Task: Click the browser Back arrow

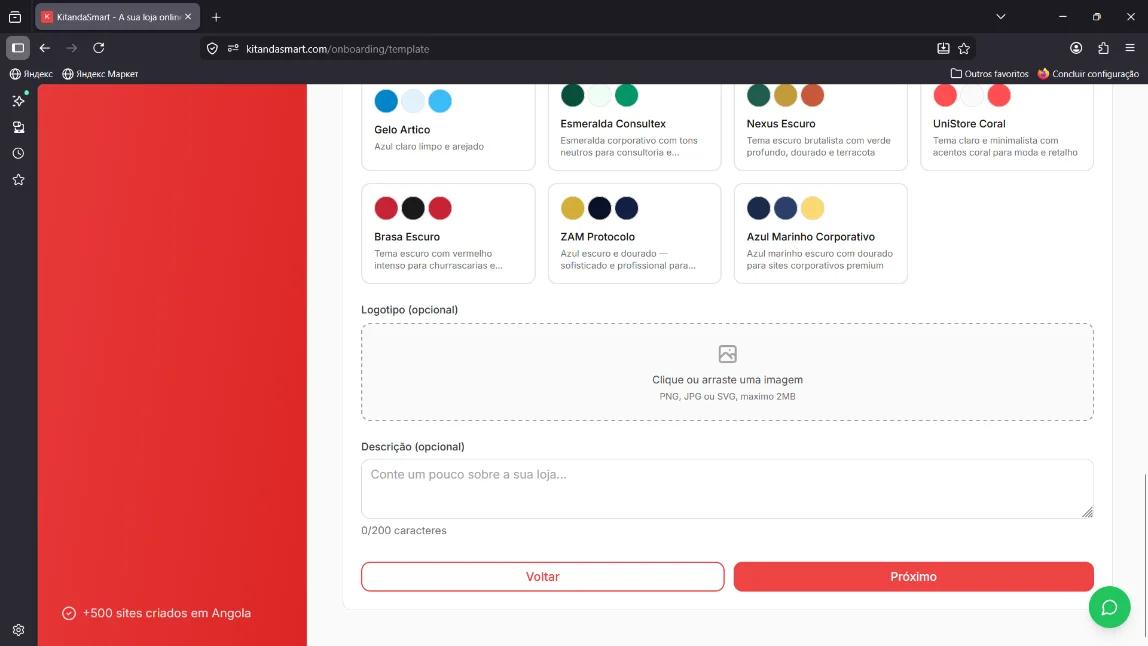Action: pyautogui.click(x=45, y=48)
